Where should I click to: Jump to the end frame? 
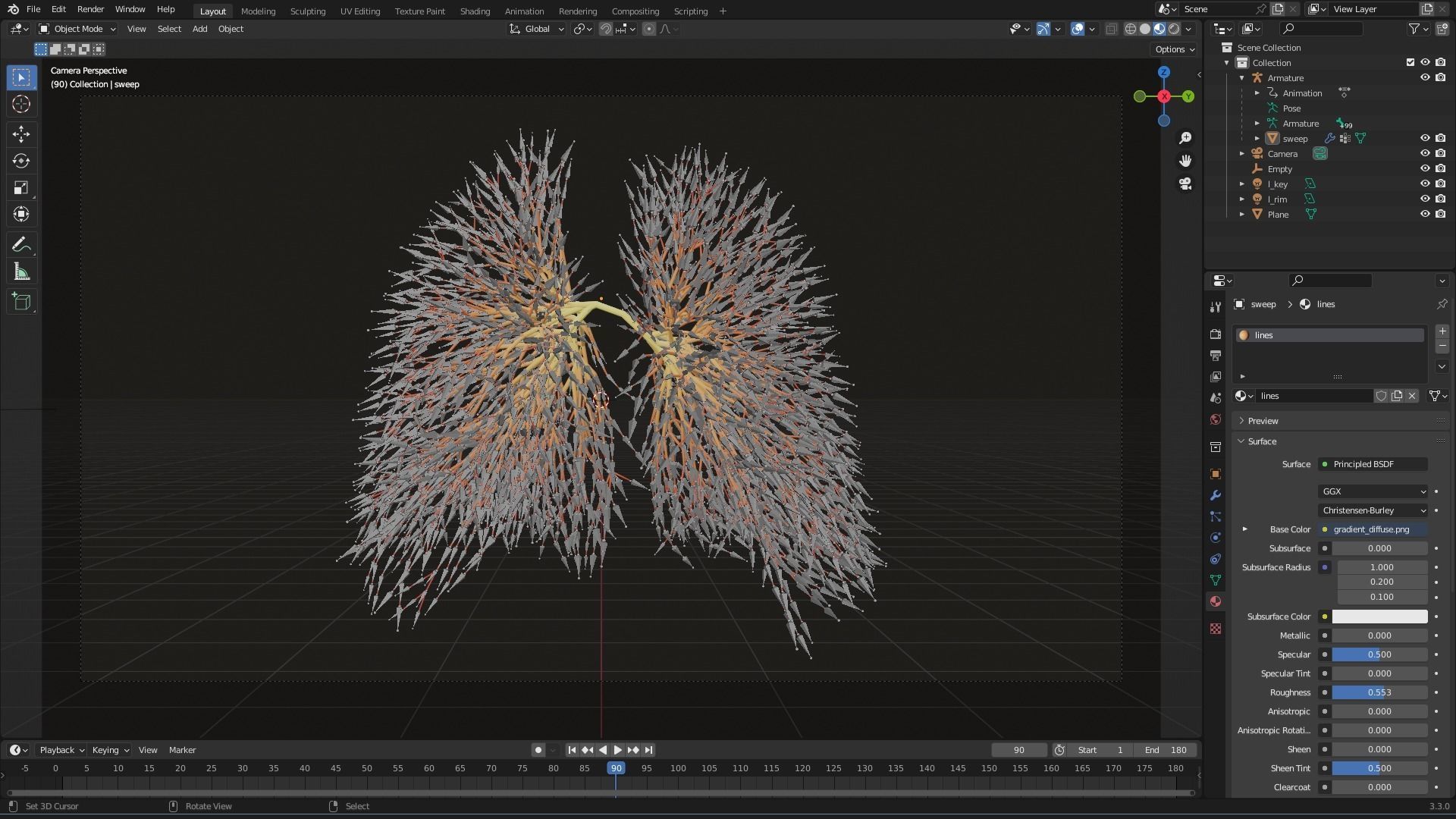tap(649, 750)
